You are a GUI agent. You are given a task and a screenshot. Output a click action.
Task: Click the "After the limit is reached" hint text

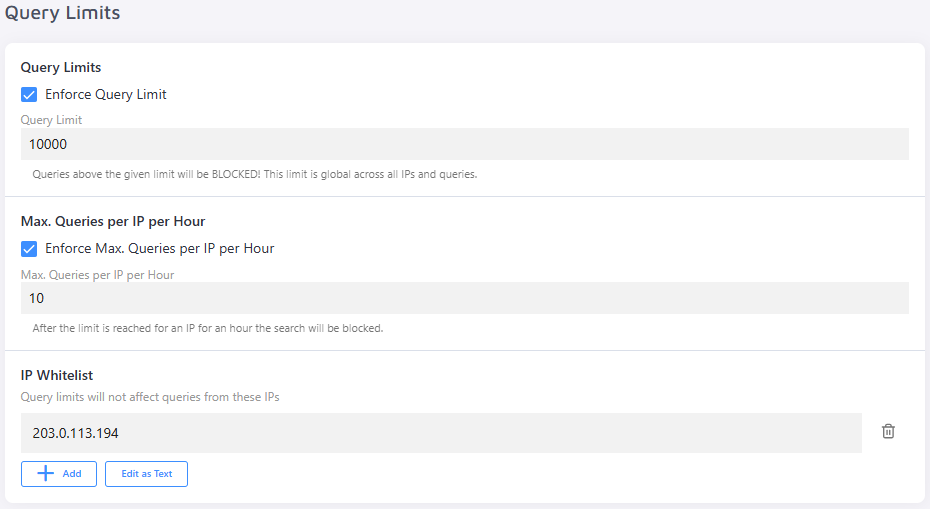(208, 328)
